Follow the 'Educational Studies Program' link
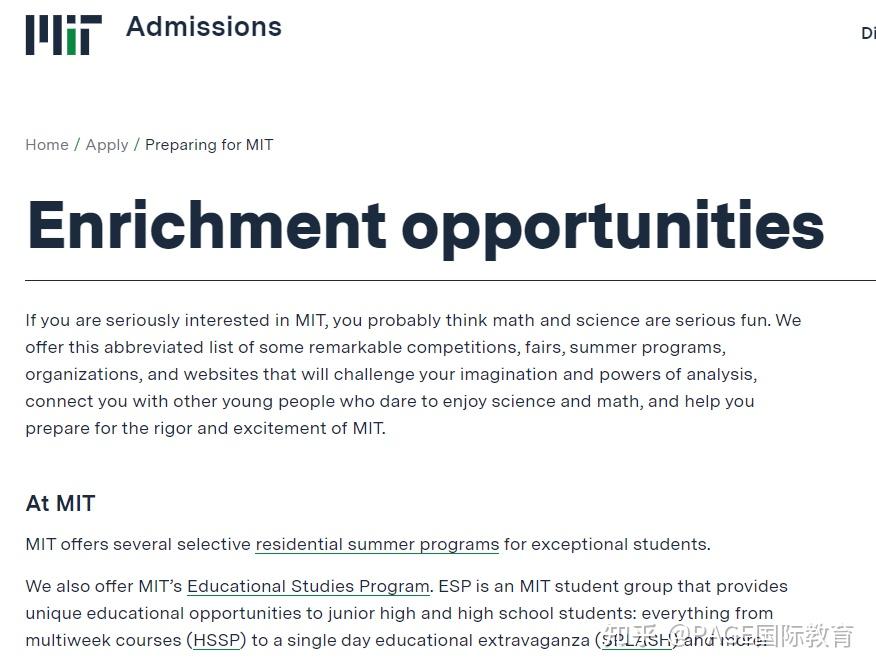This screenshot has width=876, height=670. (x=308, y=586)
